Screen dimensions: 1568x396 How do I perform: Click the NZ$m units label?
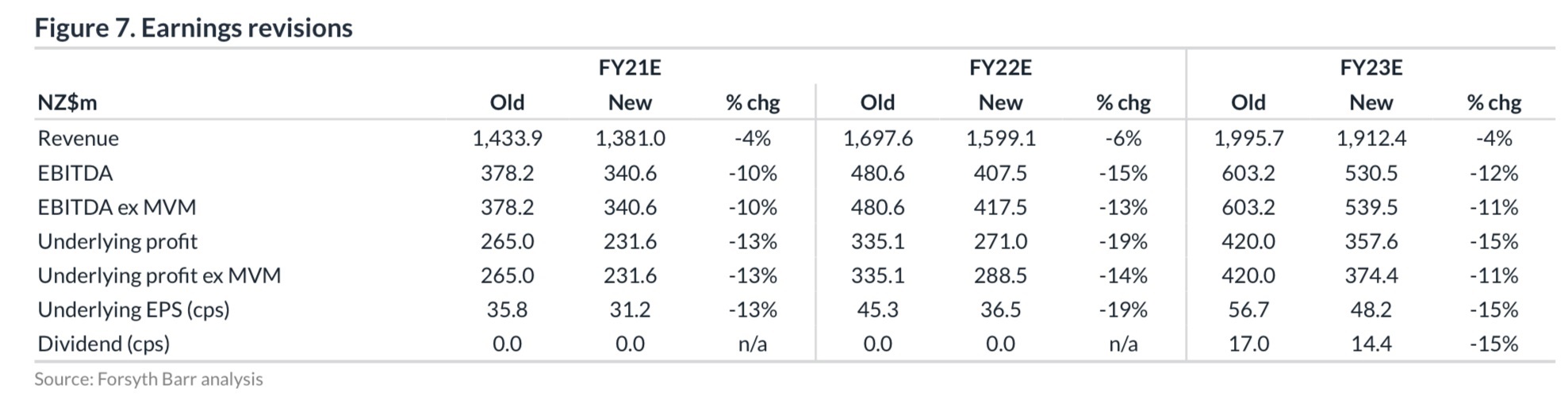pyautogui.click(x=67, y=102)
